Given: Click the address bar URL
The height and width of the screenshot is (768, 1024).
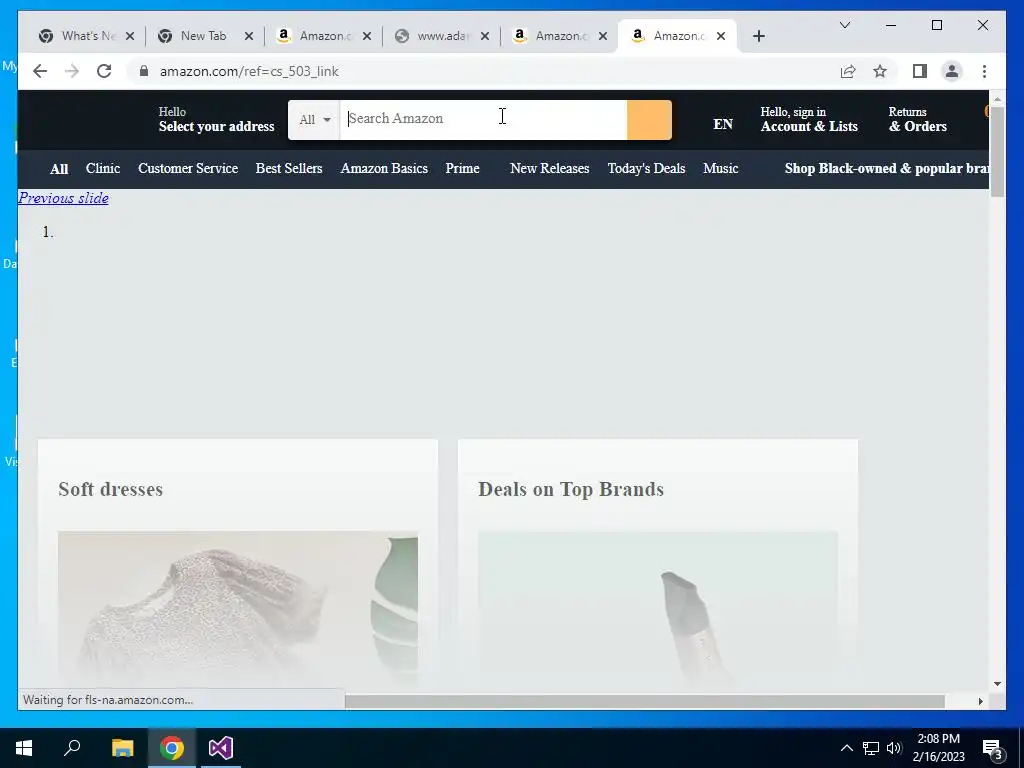Looking at the screenshot, I should point(249,71).
